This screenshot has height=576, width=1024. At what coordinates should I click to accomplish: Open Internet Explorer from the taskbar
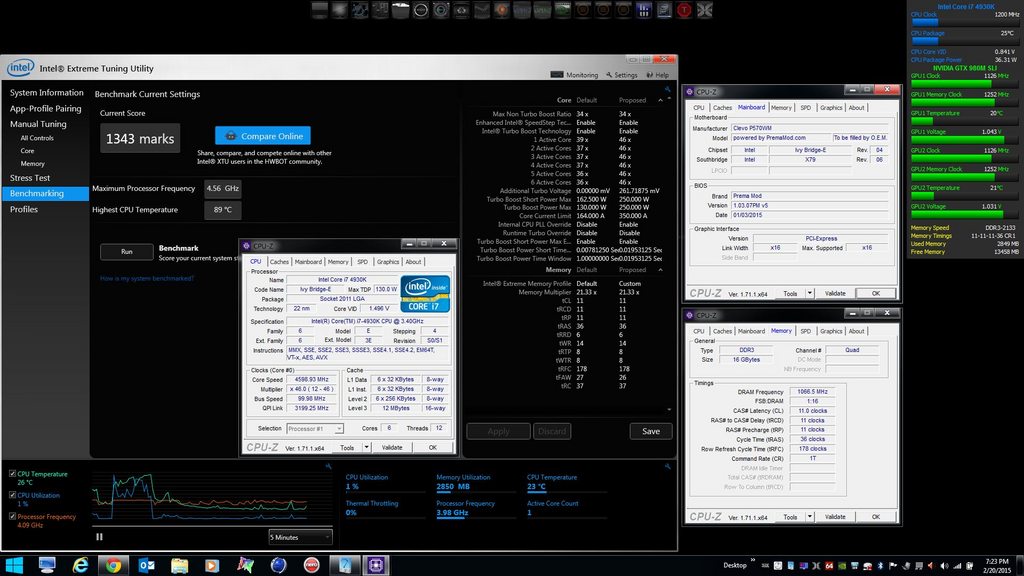click(80, 565)
